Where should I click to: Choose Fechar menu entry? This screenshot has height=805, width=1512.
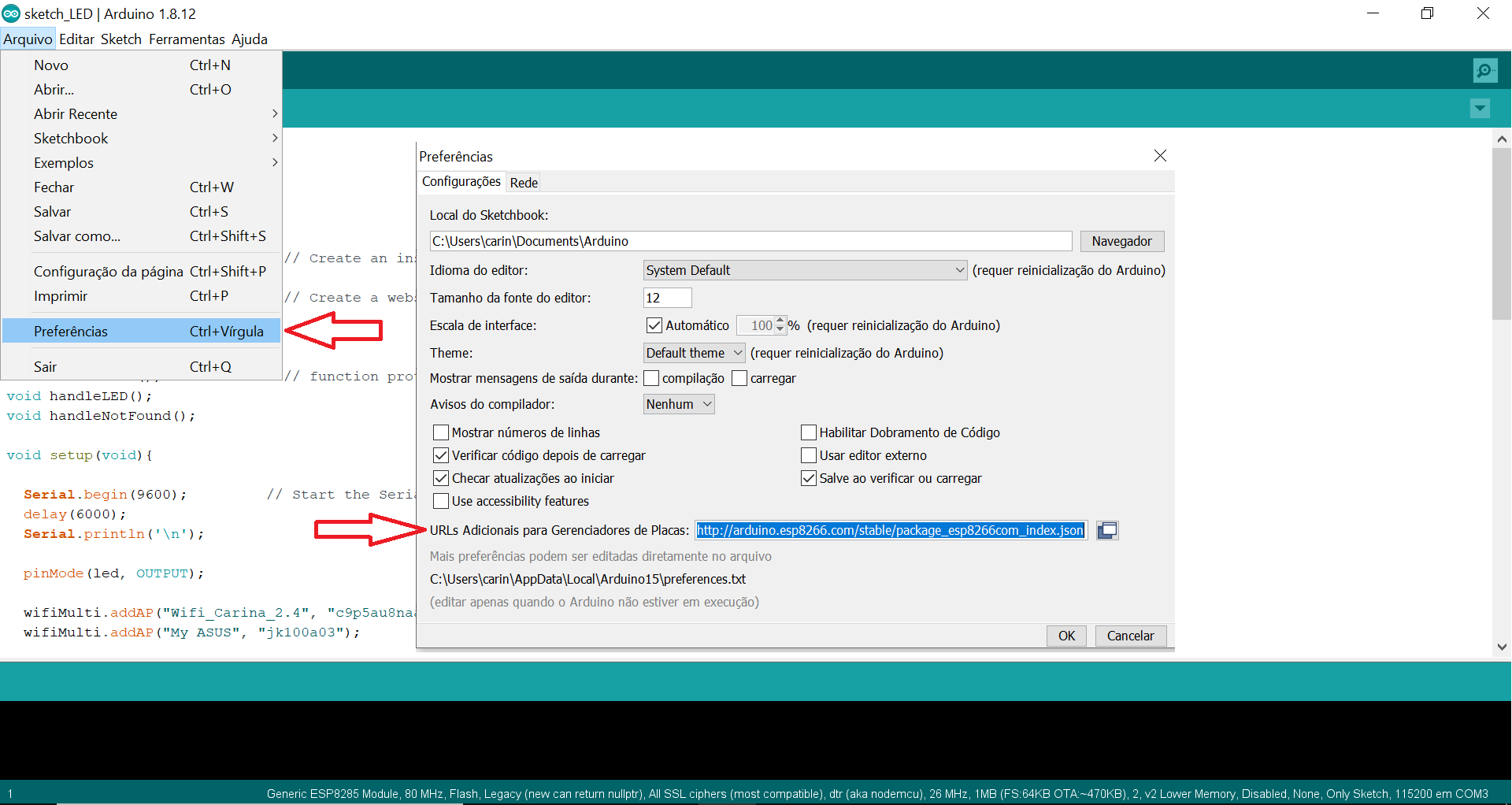(x=142, y=187)
